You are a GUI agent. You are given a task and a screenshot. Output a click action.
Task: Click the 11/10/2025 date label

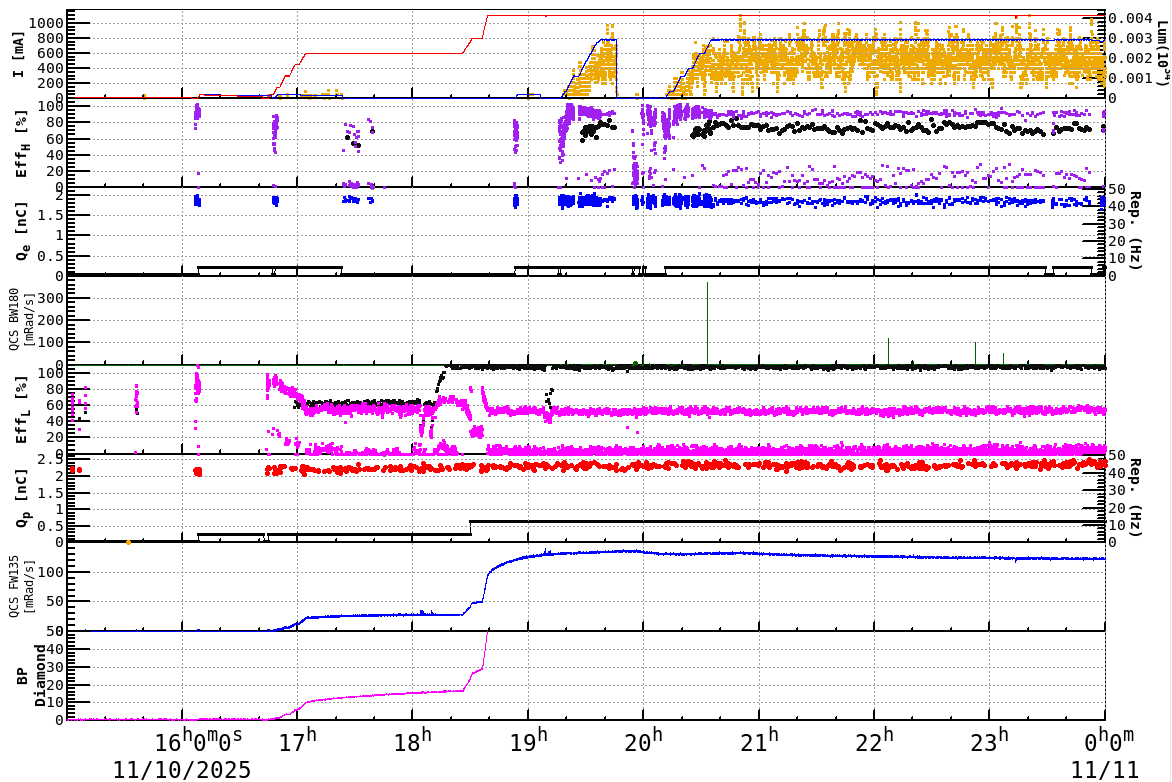182,770
